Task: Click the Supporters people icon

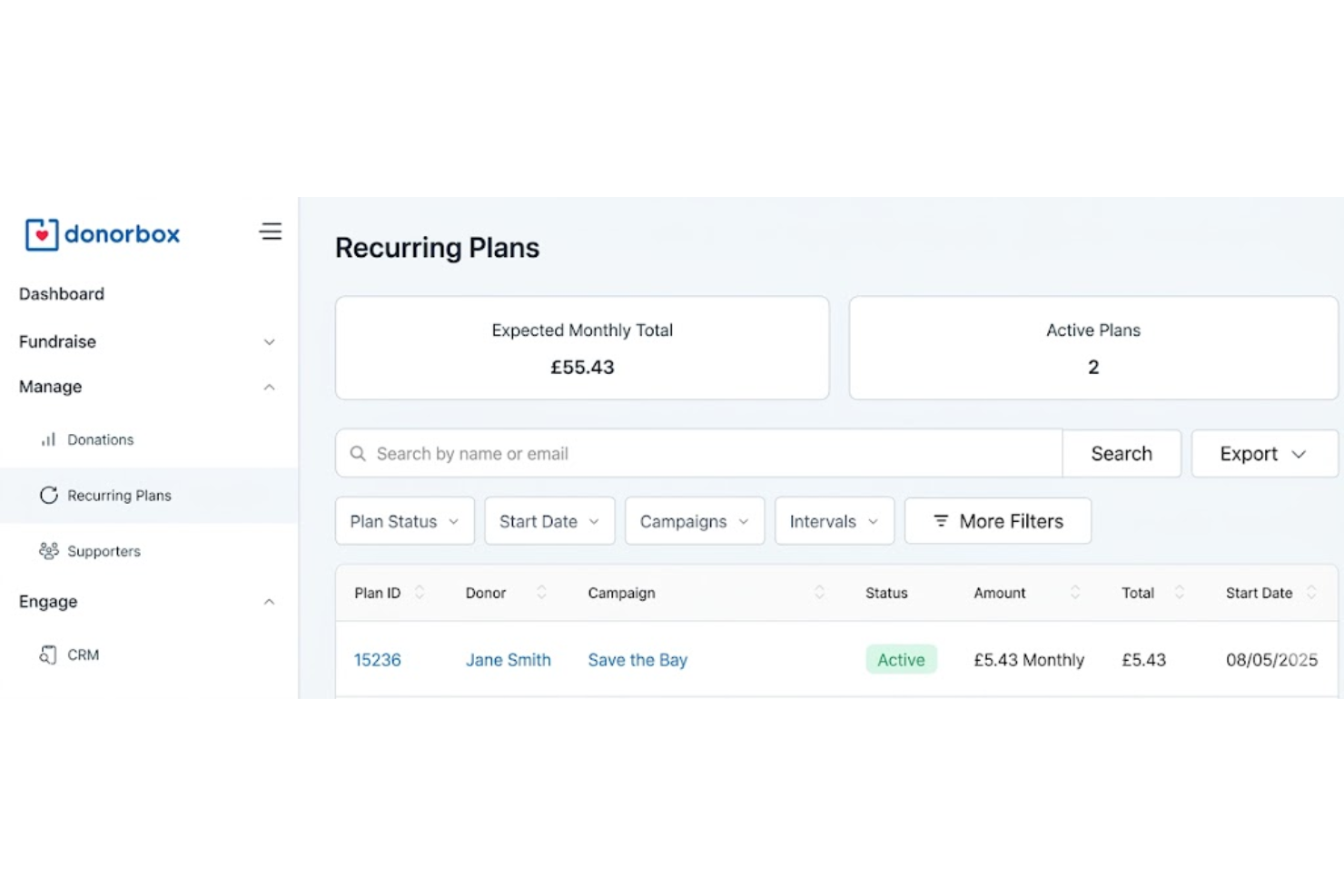Action: [x=47, y=551]
